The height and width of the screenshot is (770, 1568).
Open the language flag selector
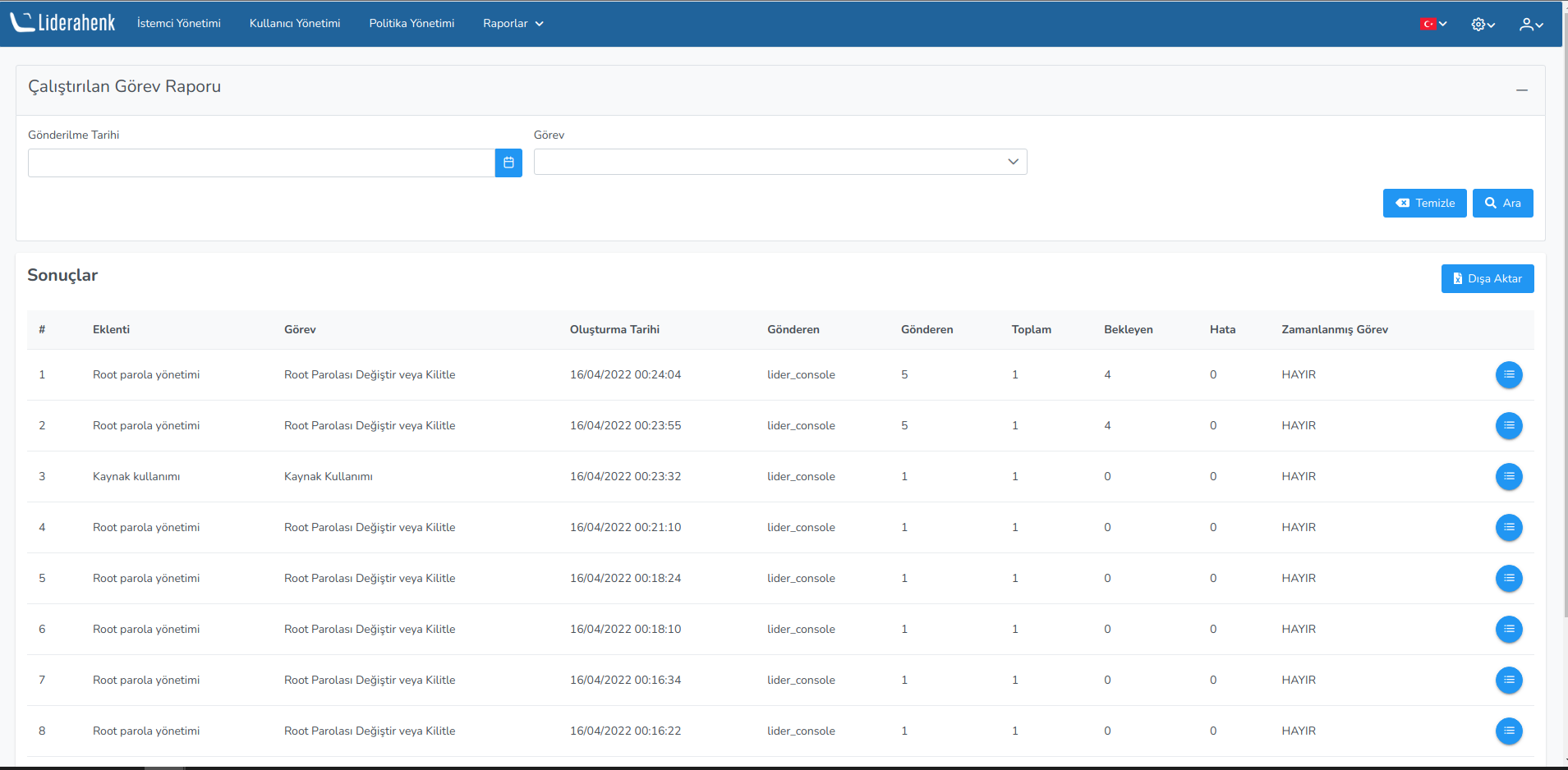pyautogui.click(x=1433, y=24)
